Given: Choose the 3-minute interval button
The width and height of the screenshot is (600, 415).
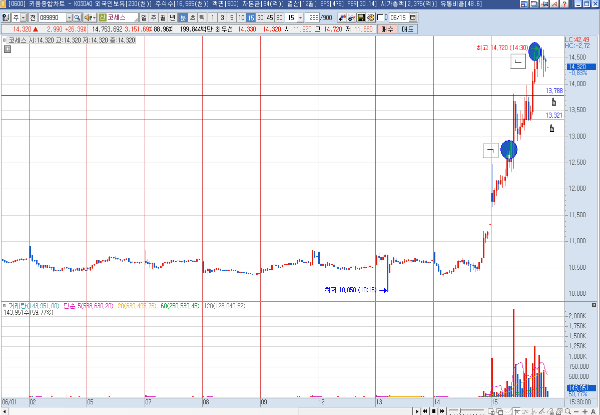Looking at the screenshot, I should point(222,18).
